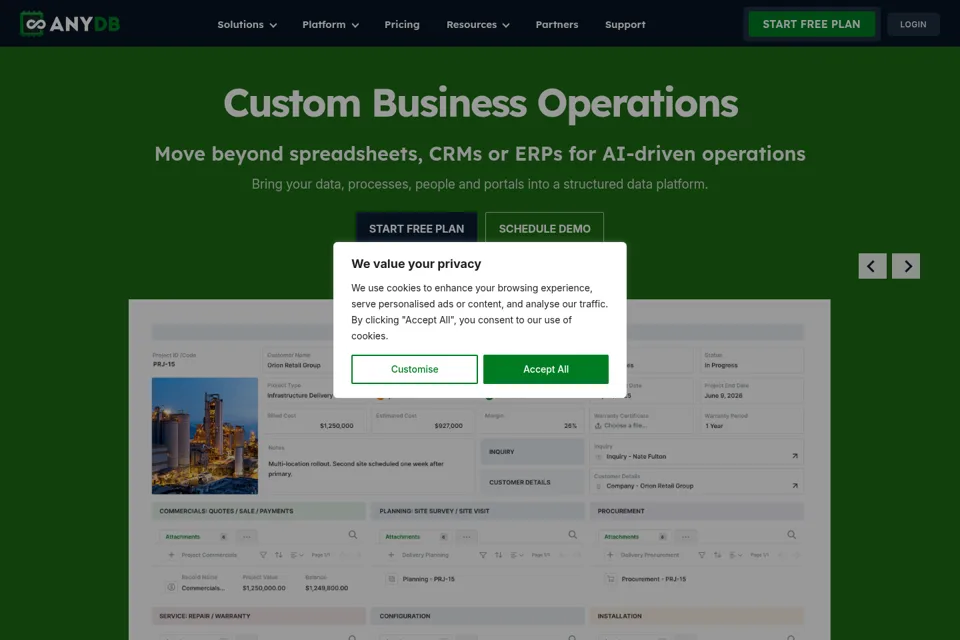Expand the Solutions menu
This screenshot has height=640, width=960.
pos(247,24)
